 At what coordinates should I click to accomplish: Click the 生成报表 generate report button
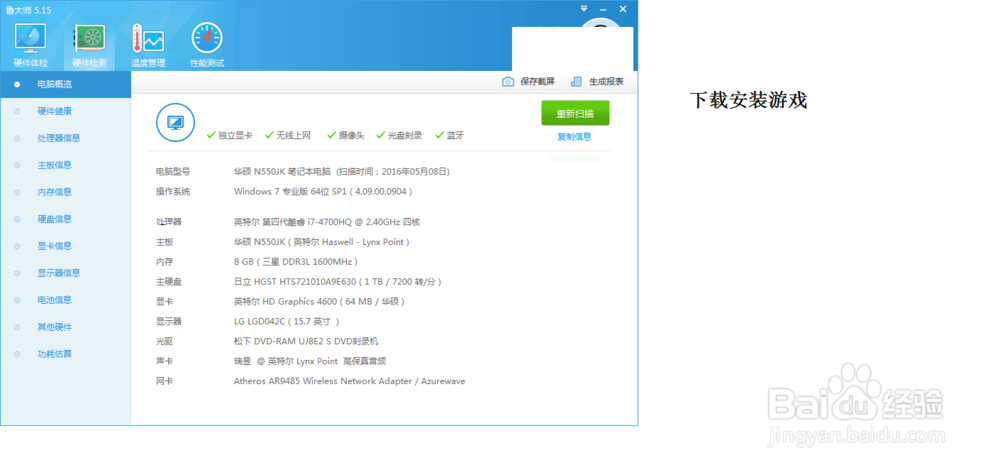(597, 82)
